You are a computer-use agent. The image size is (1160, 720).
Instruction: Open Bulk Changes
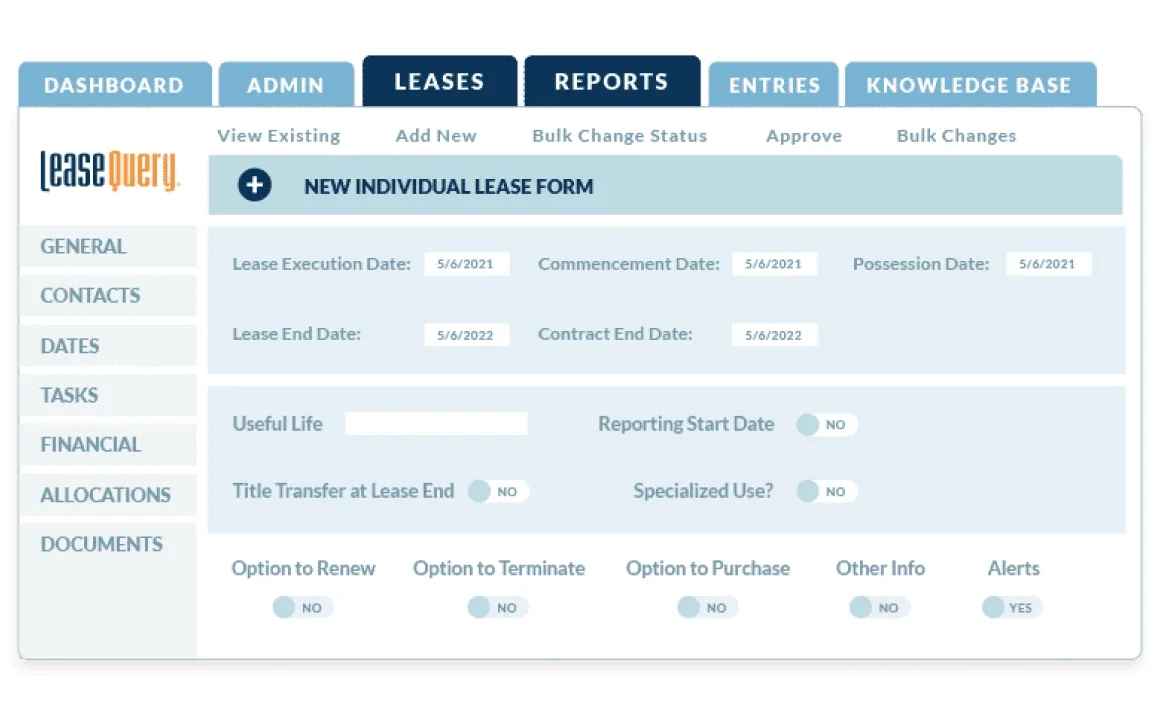957,136
